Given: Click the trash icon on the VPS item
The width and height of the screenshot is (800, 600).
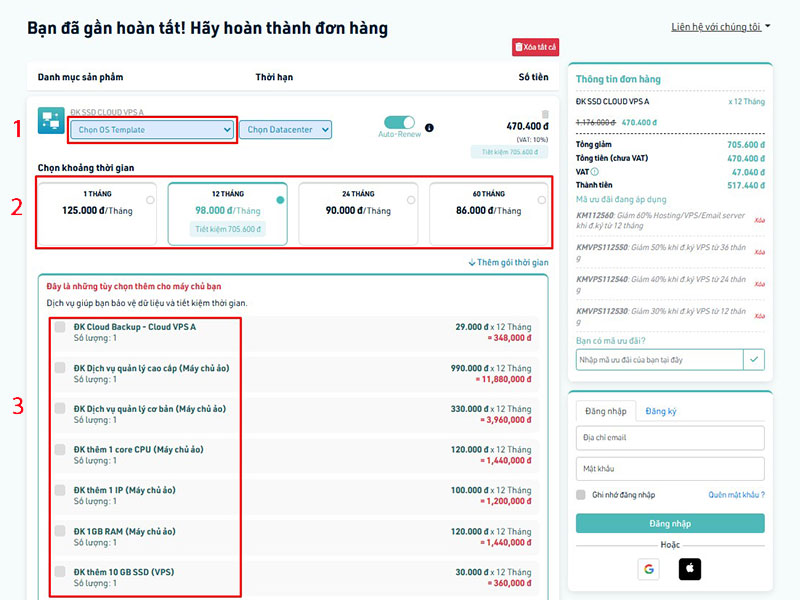Looking at the screenshot, I should [545, 114].
